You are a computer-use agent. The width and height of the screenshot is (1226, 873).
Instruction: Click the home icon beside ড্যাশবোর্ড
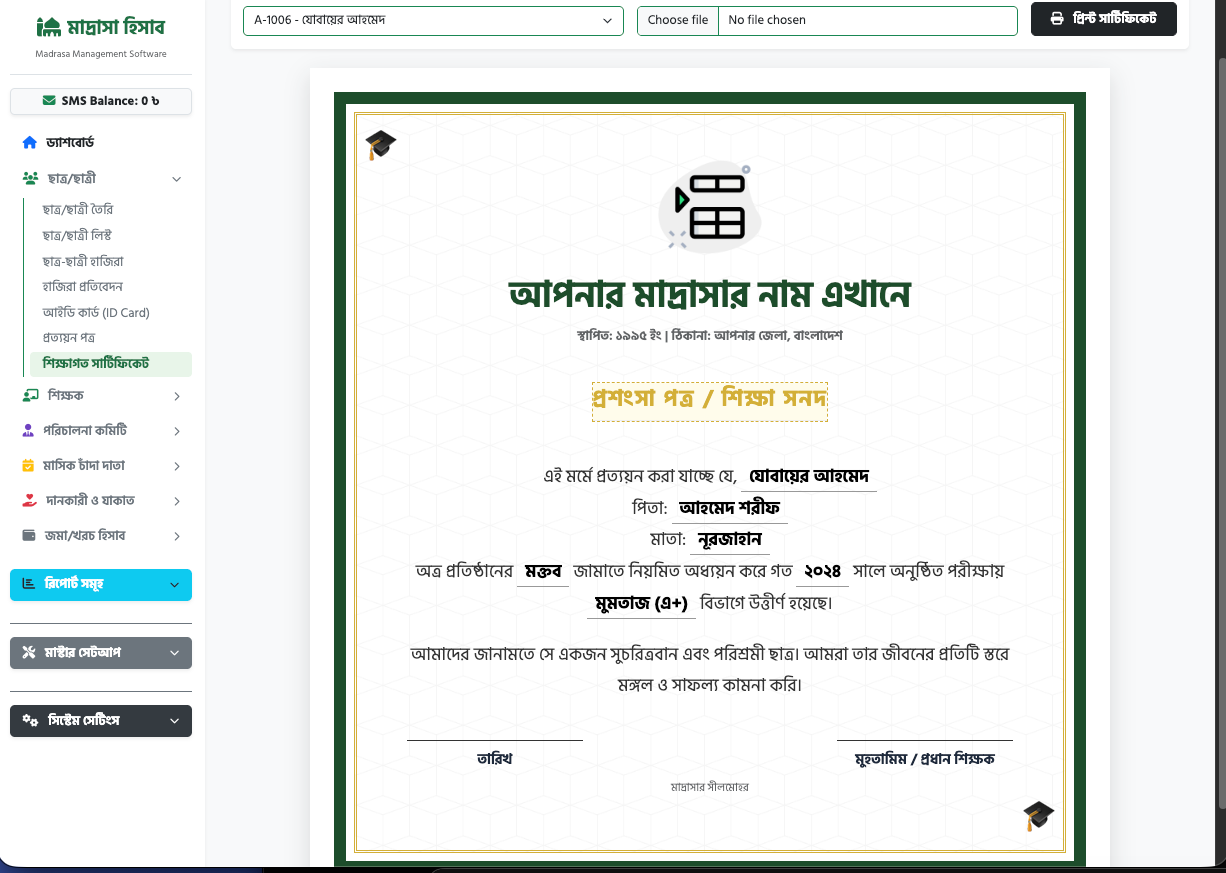pyautogui.click(x=30, y=143)
